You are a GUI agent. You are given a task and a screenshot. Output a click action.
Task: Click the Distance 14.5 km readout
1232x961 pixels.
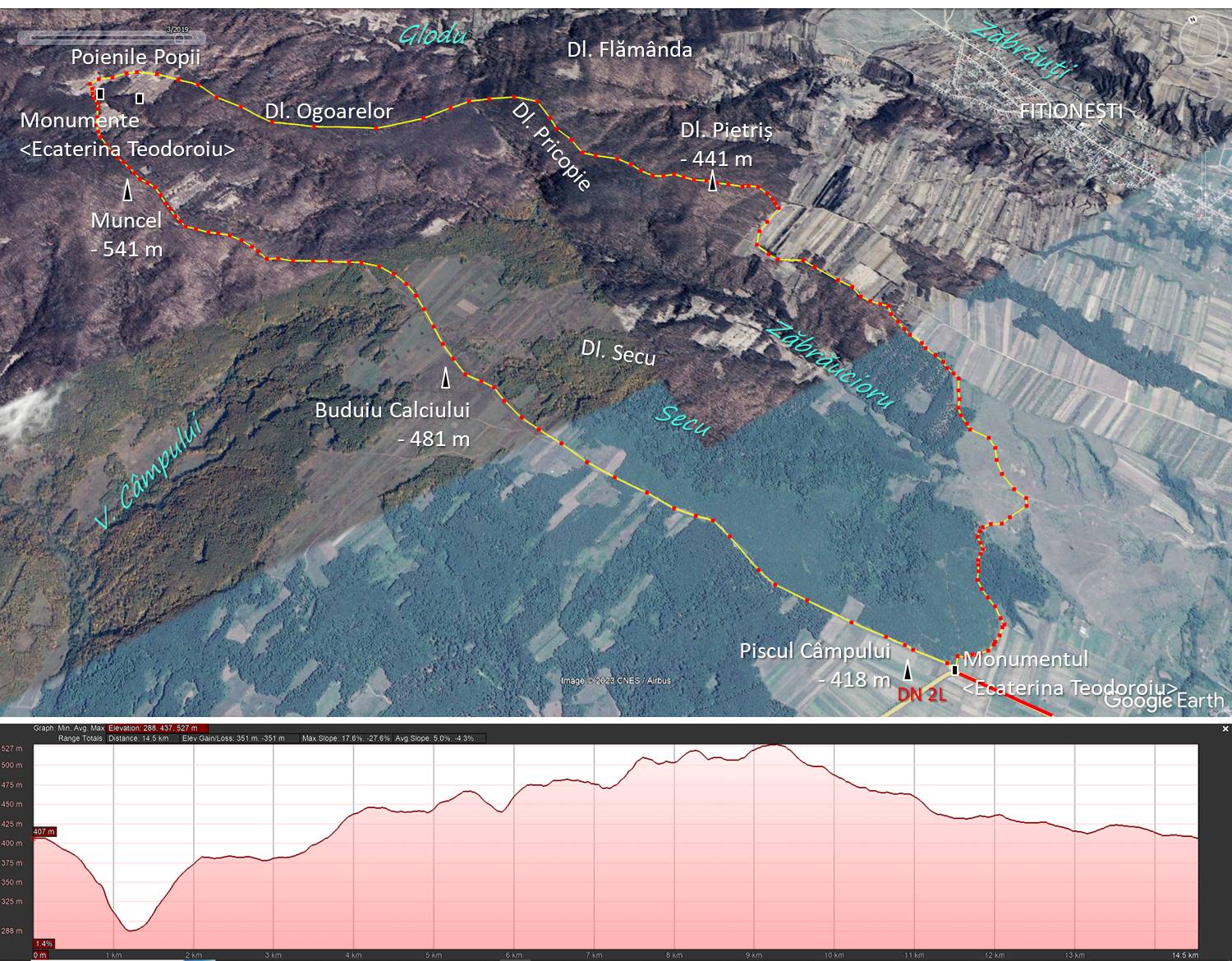[139, 738]
